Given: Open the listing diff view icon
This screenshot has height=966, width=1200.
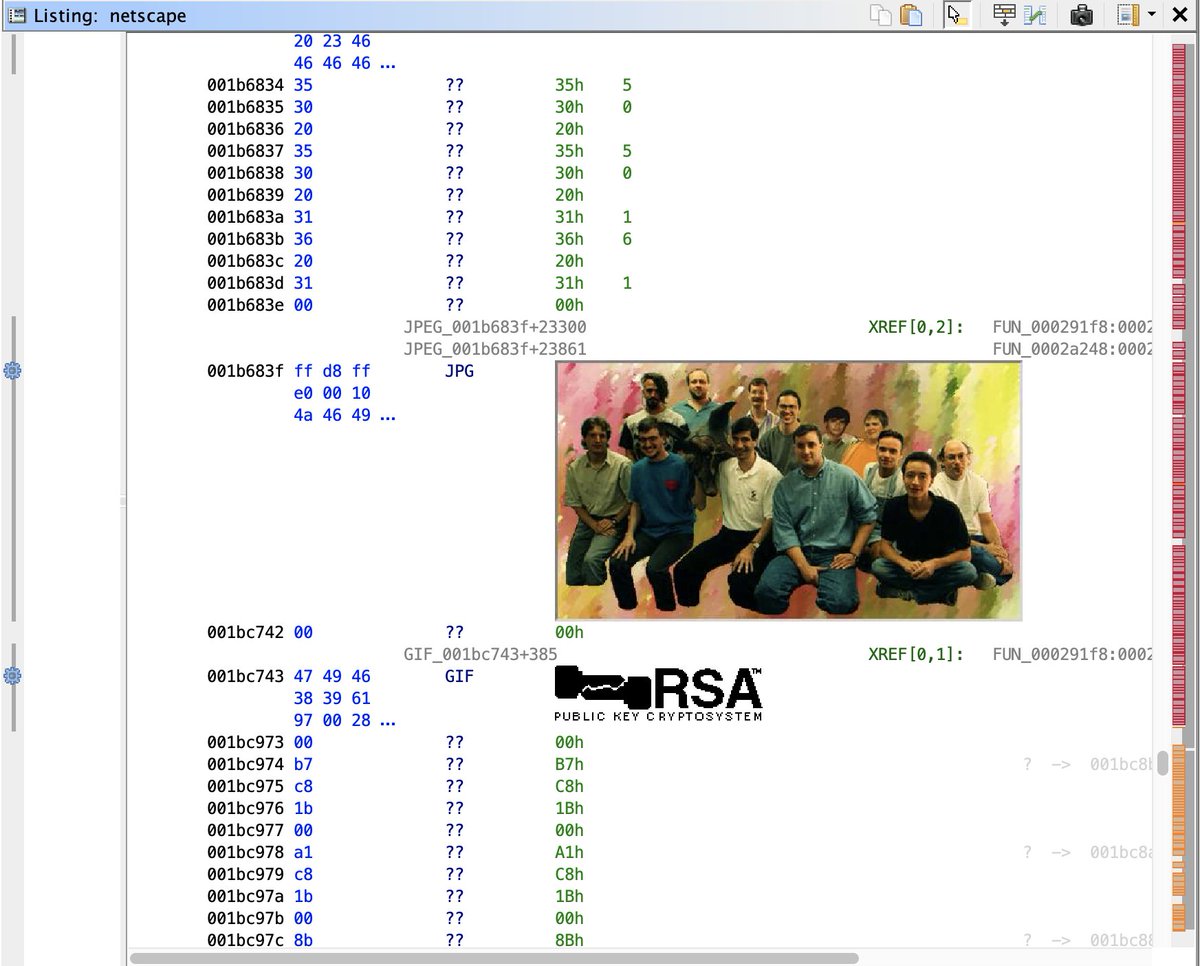Looking at the screenshot, I should 1035,15.
